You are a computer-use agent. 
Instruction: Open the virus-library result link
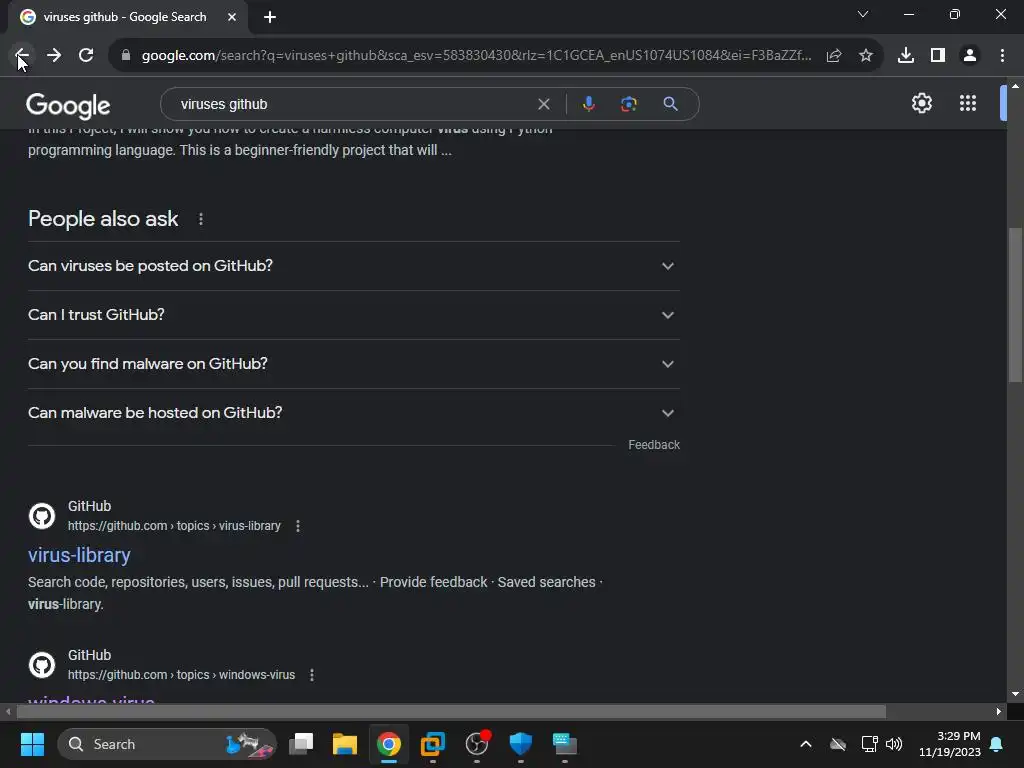click(79, 555)
